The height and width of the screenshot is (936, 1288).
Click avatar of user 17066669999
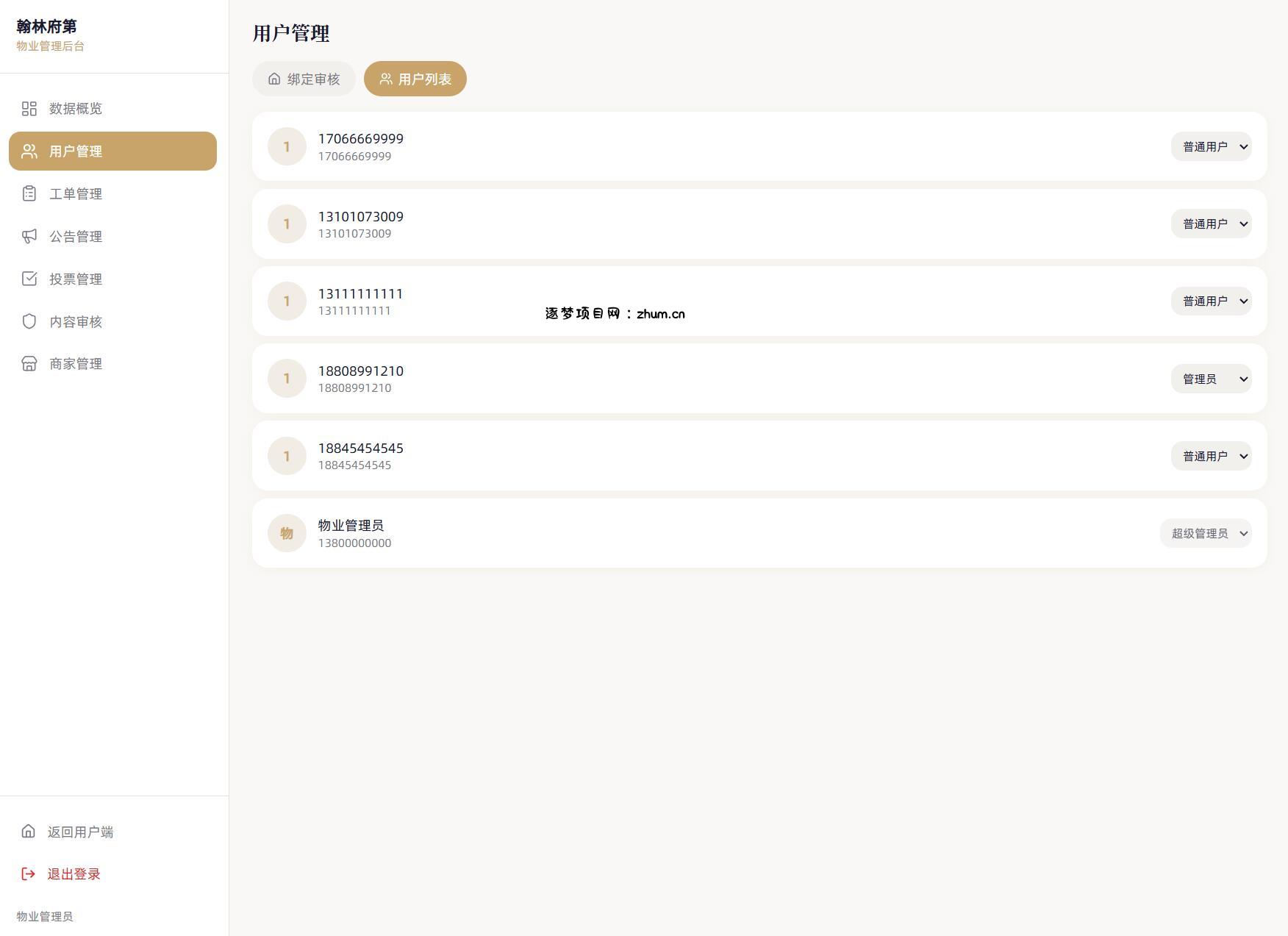[287, 146]
